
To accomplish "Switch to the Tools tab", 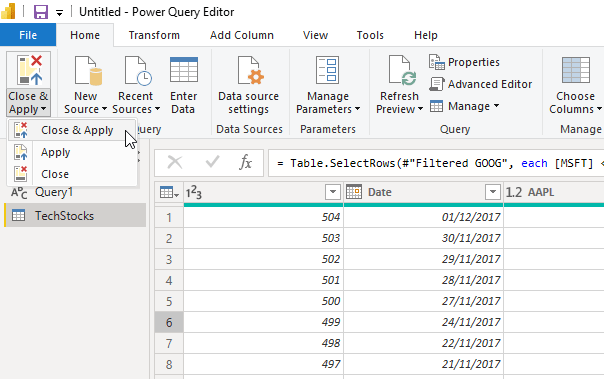I will point(370,35).
